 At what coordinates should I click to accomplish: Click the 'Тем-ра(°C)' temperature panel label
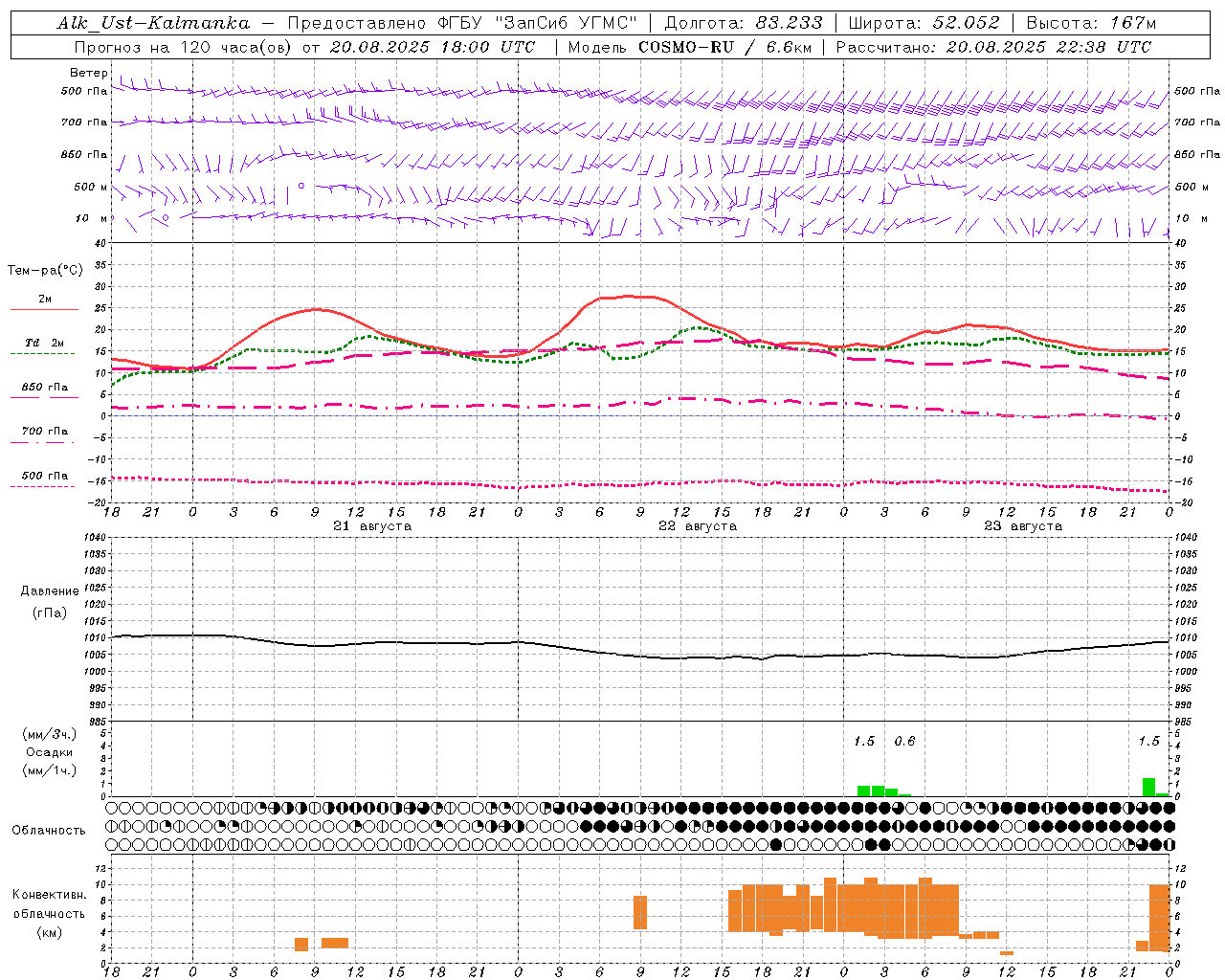coord(45,270)
